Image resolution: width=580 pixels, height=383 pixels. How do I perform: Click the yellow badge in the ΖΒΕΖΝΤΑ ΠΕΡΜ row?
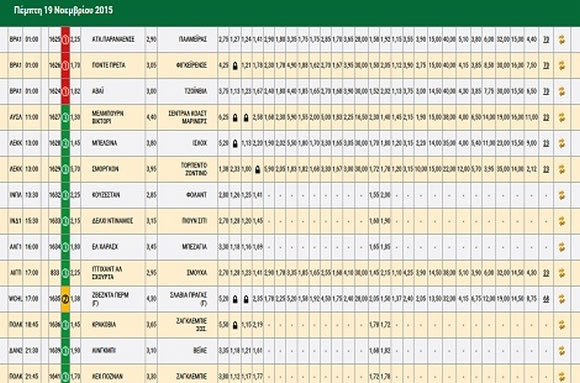click(x=65, y=299)
